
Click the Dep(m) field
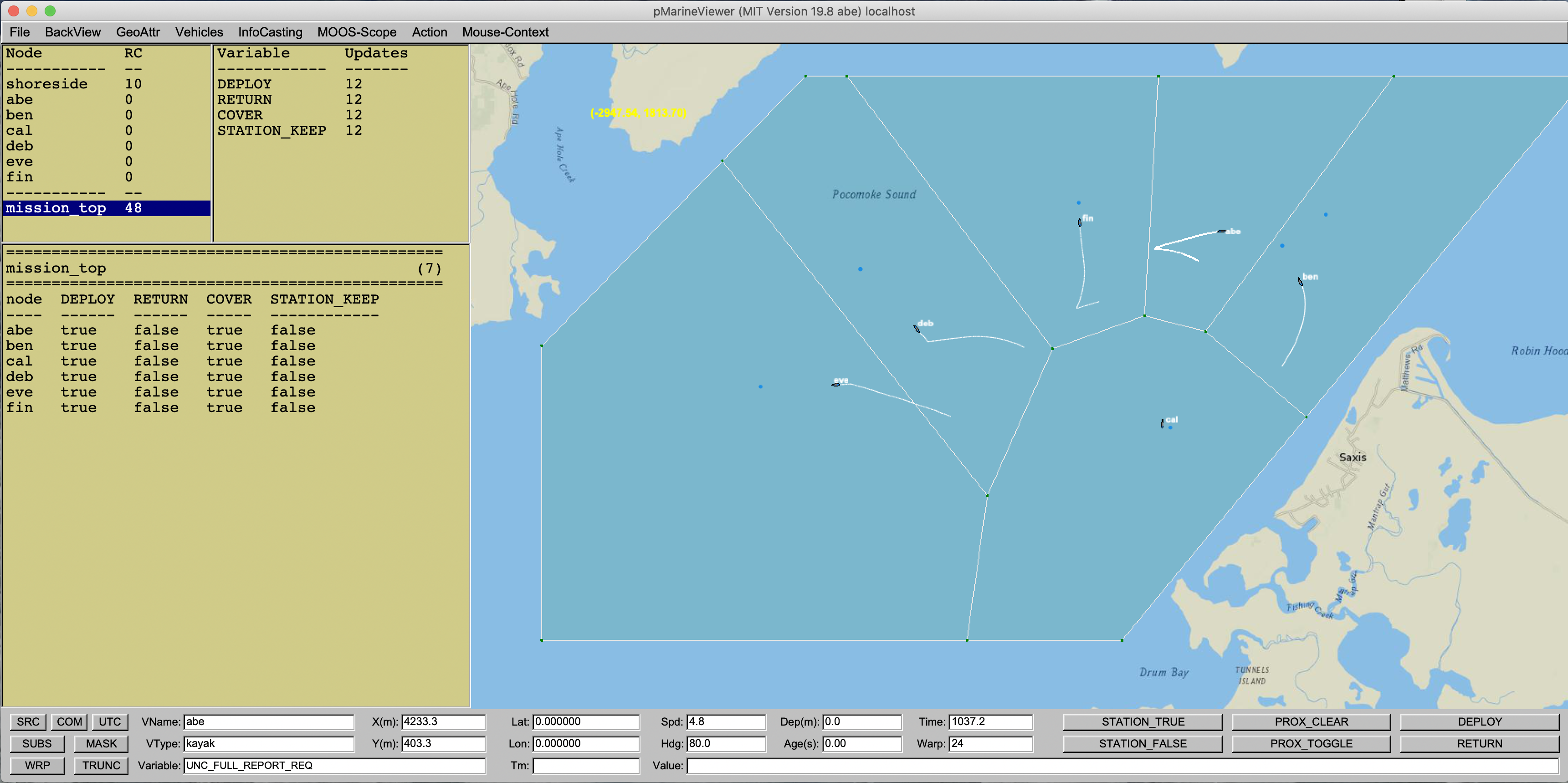click(861, 721)
